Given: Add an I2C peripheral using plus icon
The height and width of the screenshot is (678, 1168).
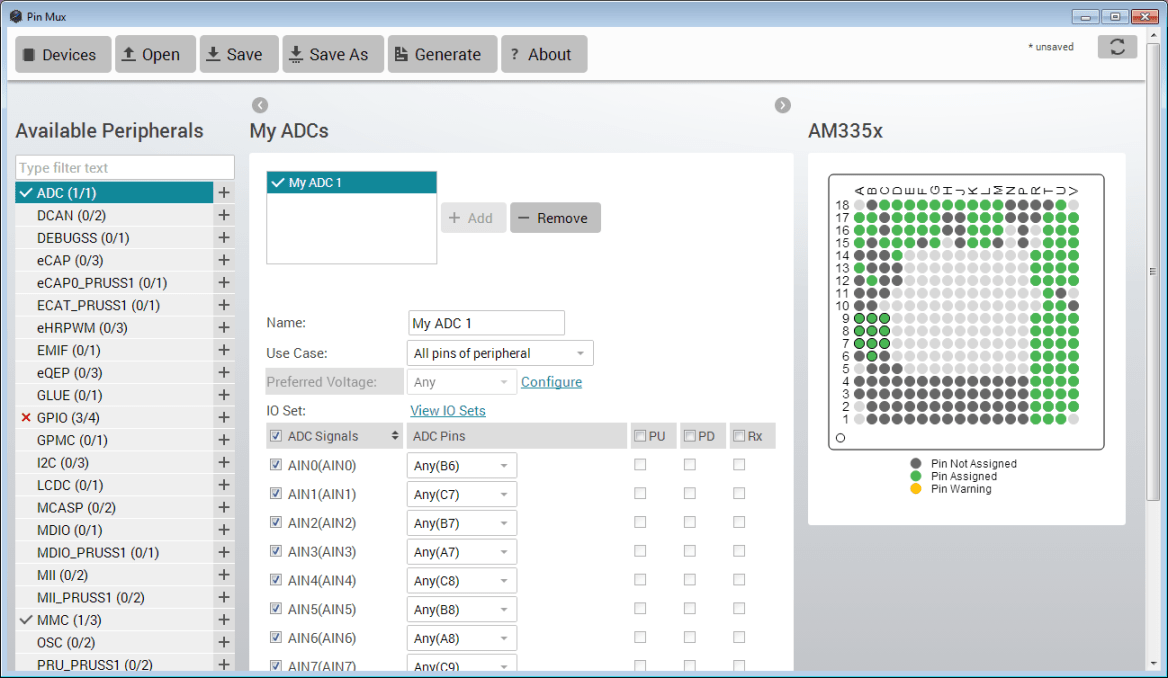Looking at the screenshot, I should tap(224, 463).
